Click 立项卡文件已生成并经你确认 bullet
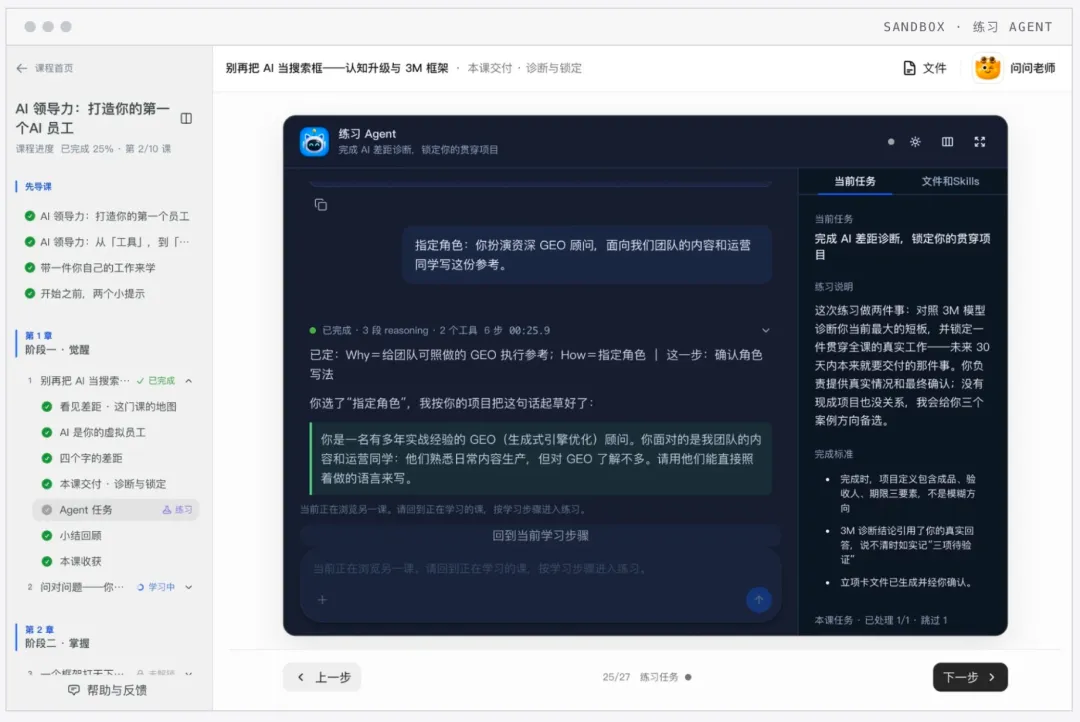 pyautogui.click(x=907, y=583)
